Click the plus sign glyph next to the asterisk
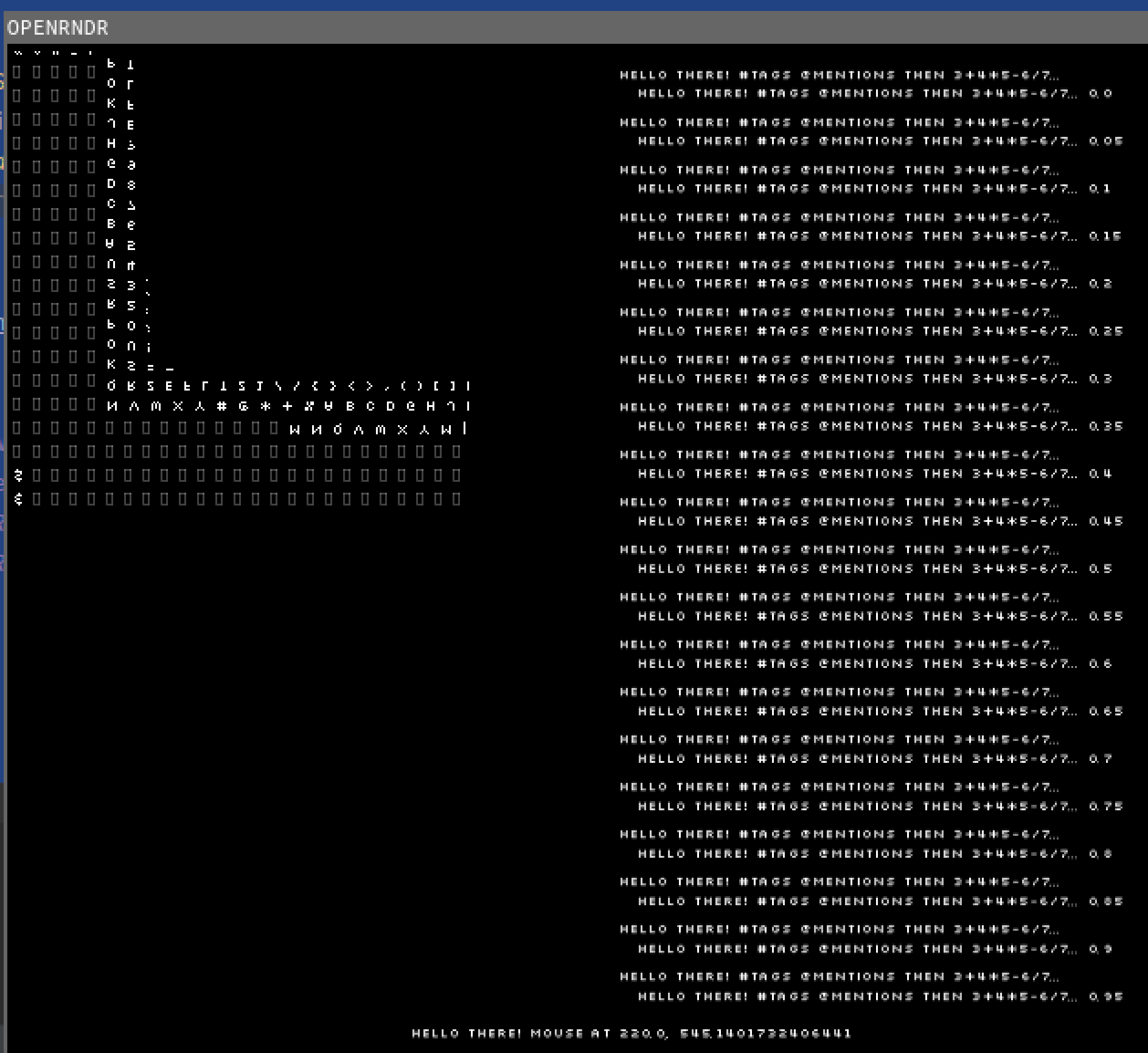This screenshot has width=1148, height=1053. (x=288, y=406)
